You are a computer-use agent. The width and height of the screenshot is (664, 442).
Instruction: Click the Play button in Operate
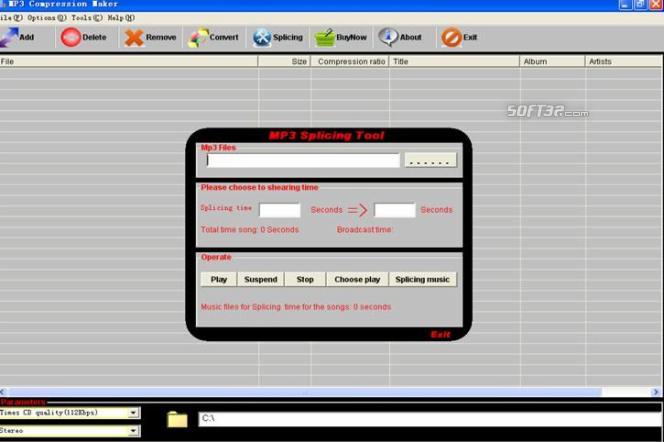(x=219, y=279)
